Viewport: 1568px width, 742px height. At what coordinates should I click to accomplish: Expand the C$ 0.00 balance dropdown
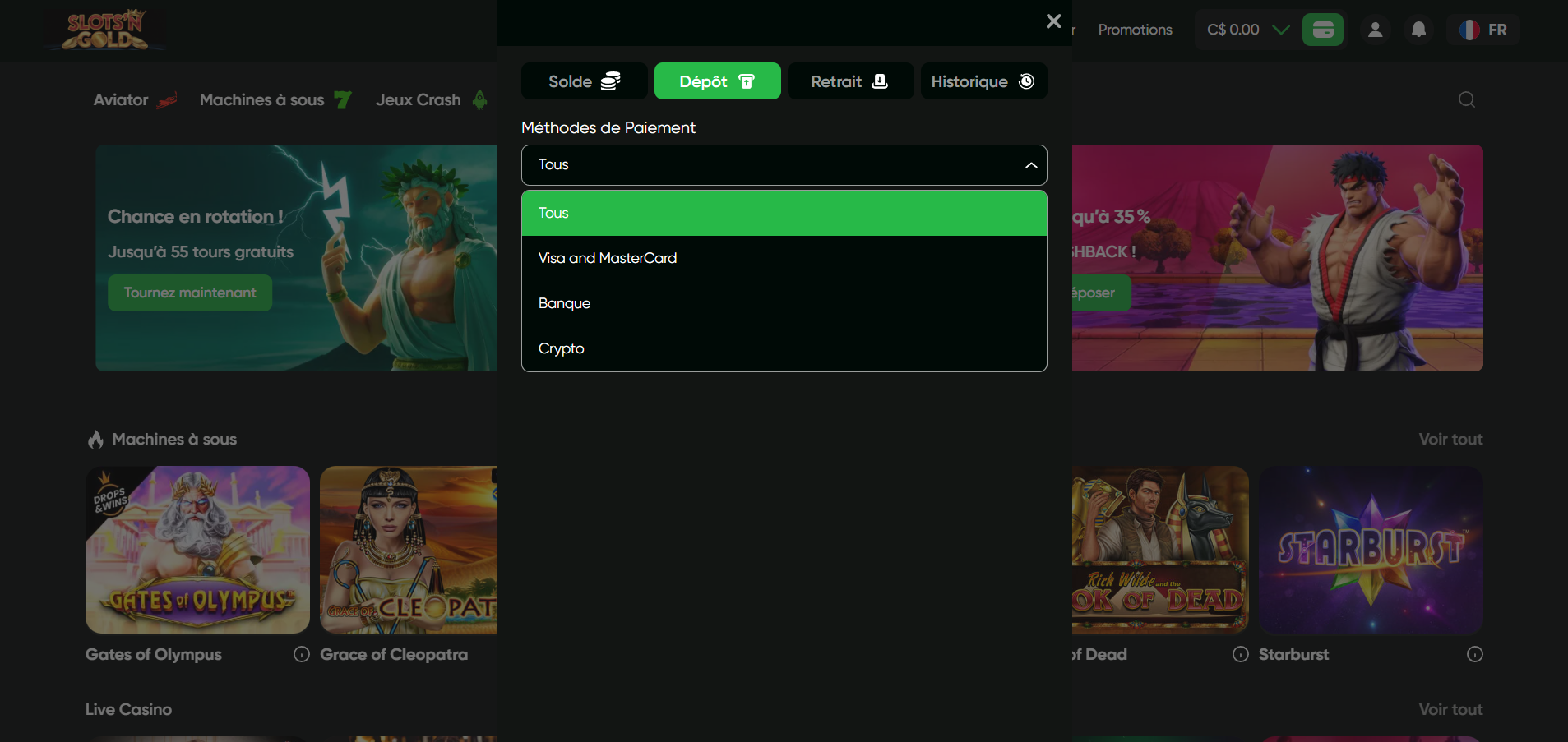(1247, 30)
